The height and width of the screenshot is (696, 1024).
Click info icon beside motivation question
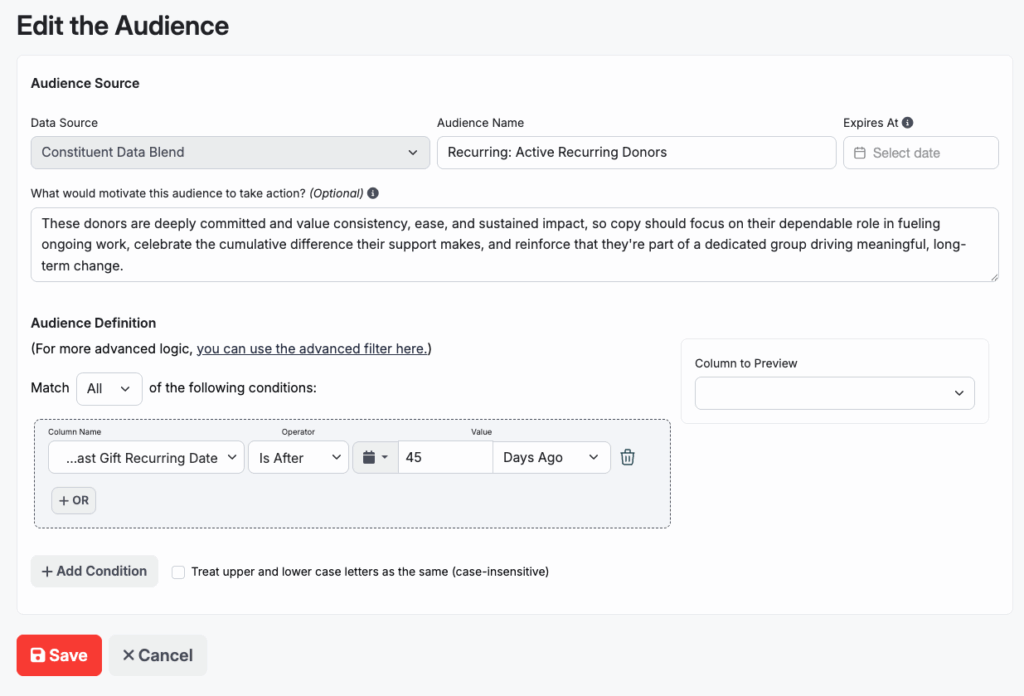[x=373, y=193]
